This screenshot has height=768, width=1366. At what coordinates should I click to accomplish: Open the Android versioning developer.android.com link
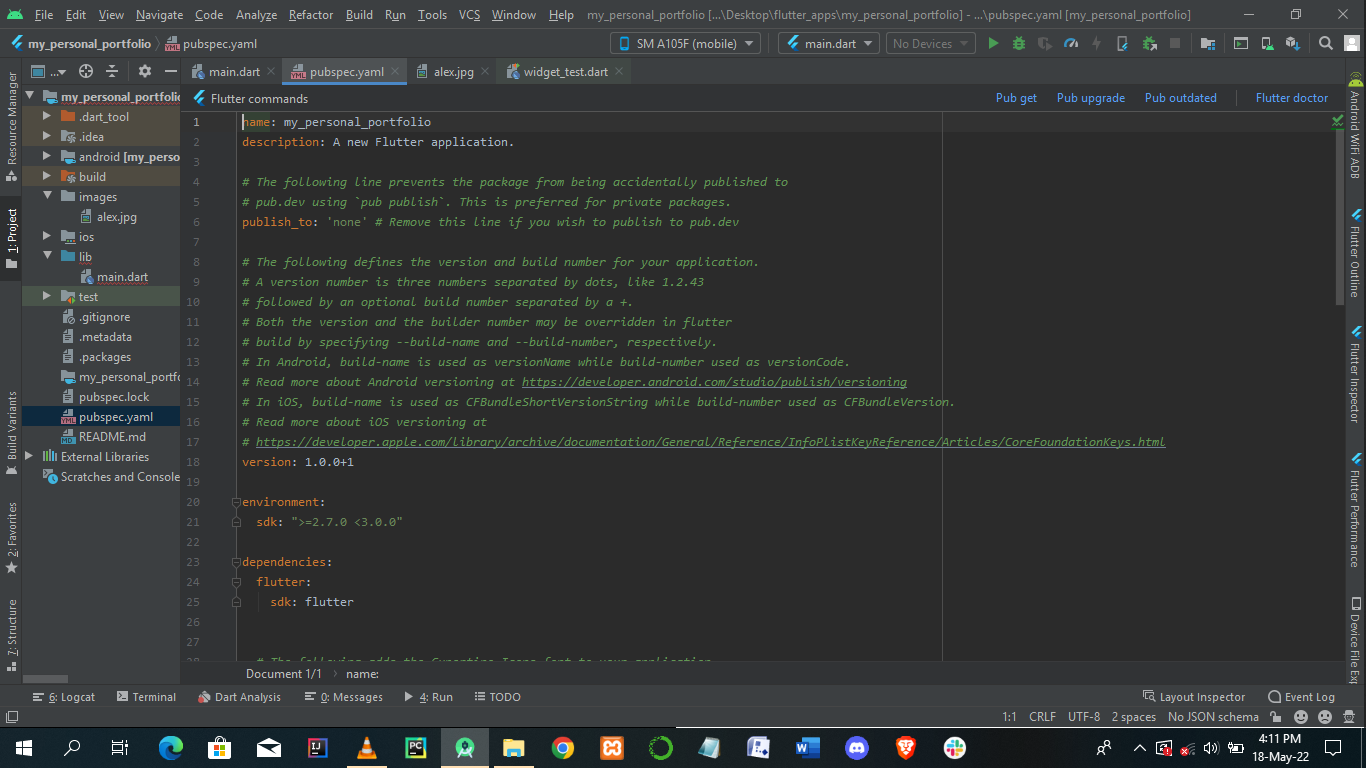point(714,382)
